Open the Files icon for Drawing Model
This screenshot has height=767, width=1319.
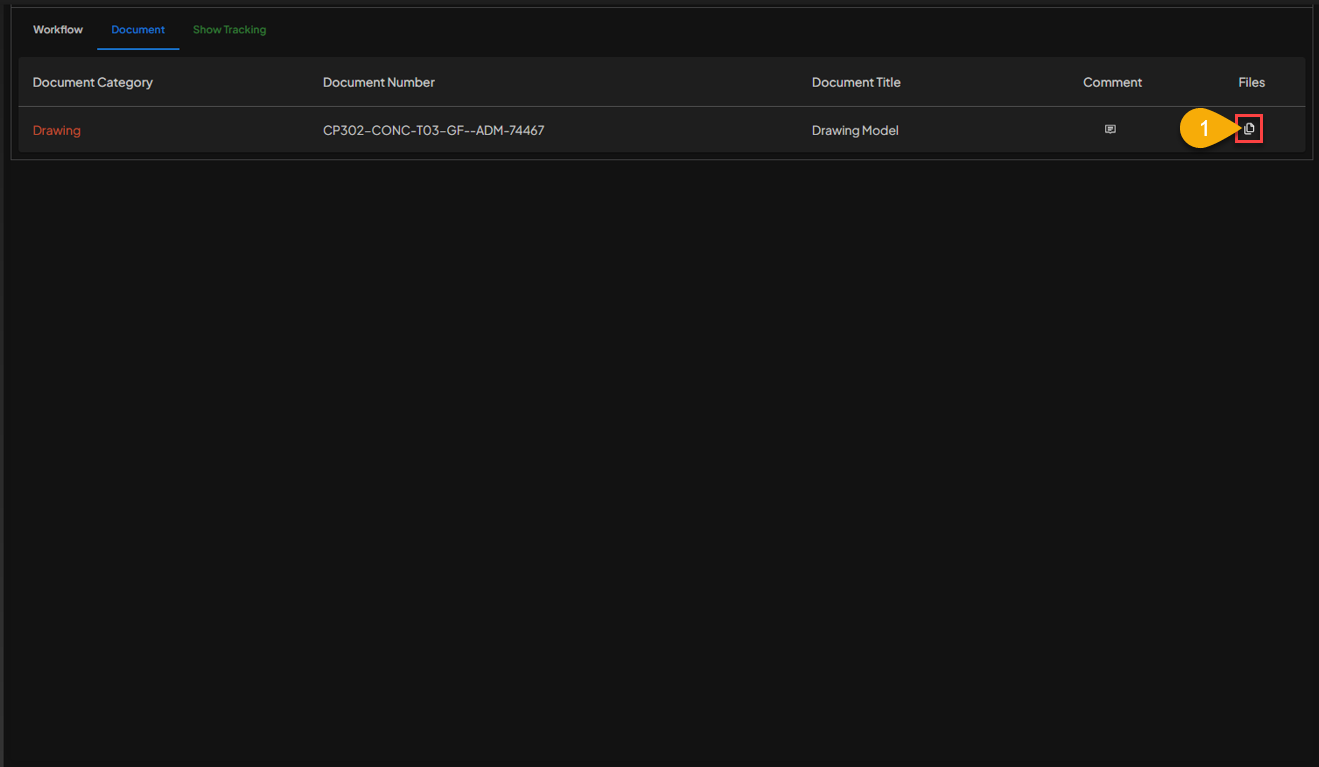tap(1249, 129)
